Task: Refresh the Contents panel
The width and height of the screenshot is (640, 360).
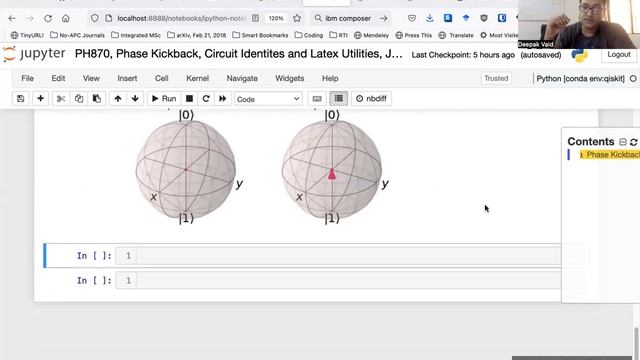Action: [x=633, y=142]
